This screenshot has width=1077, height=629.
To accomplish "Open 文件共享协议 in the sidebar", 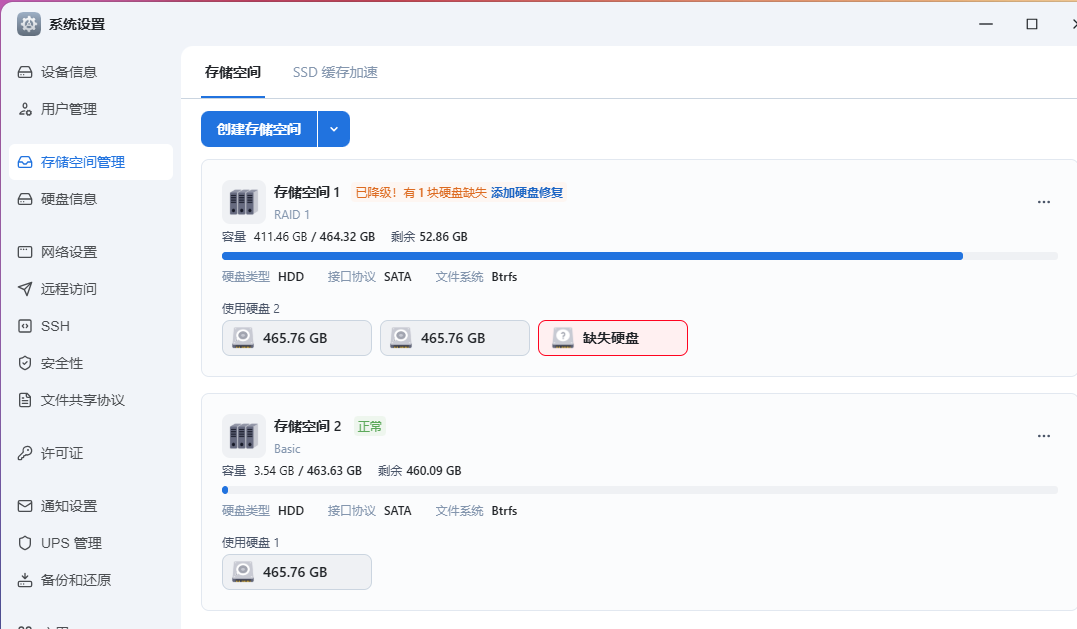I will pos(91,400).
